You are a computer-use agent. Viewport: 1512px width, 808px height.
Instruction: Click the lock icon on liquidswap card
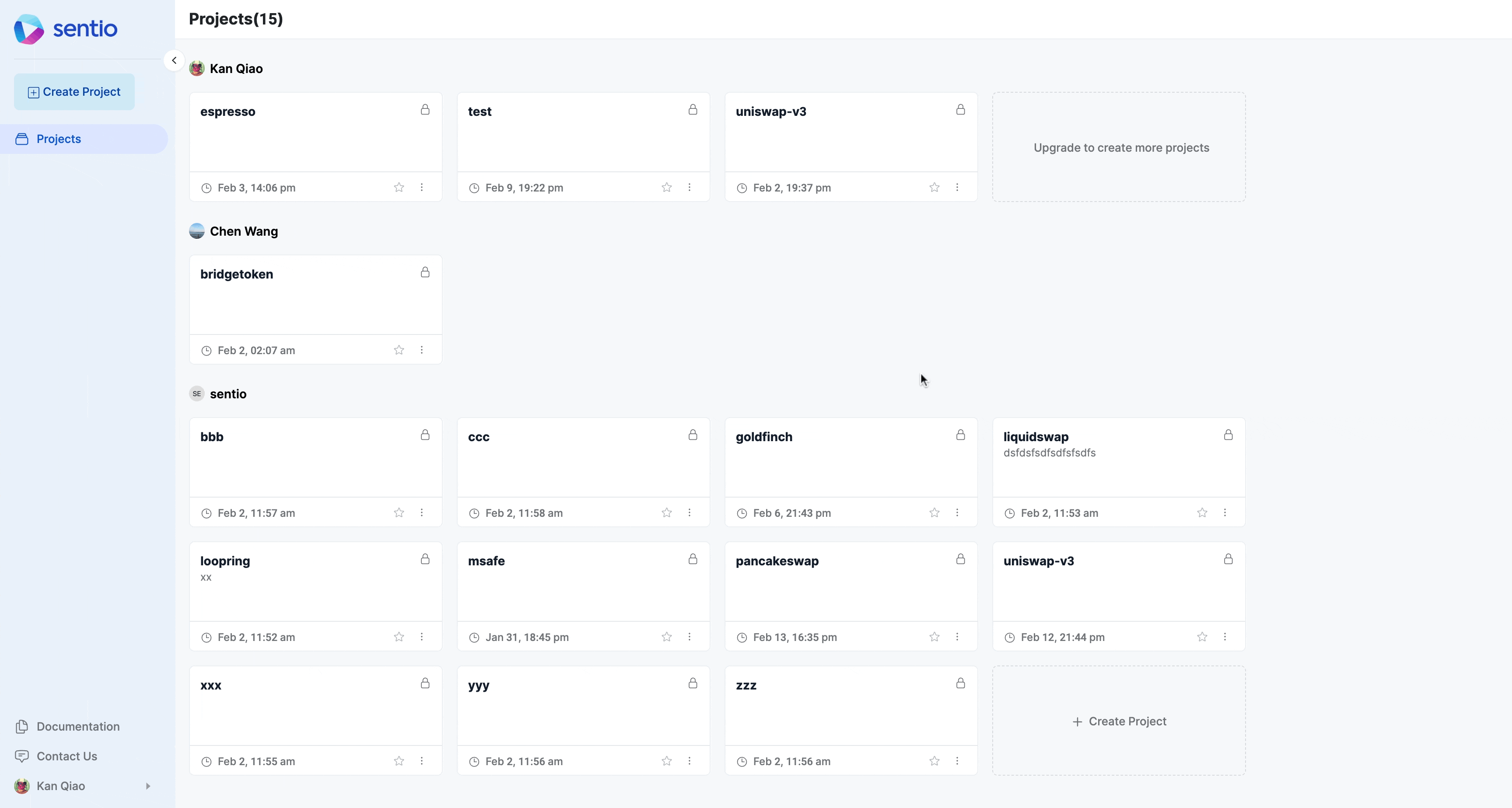[x=1228, y=435]
